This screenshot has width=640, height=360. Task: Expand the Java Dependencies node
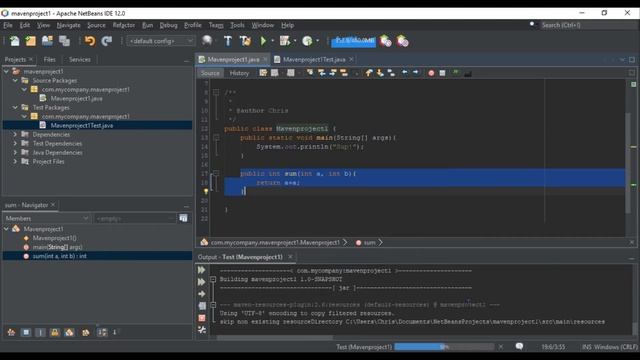(x=15, y=152)
